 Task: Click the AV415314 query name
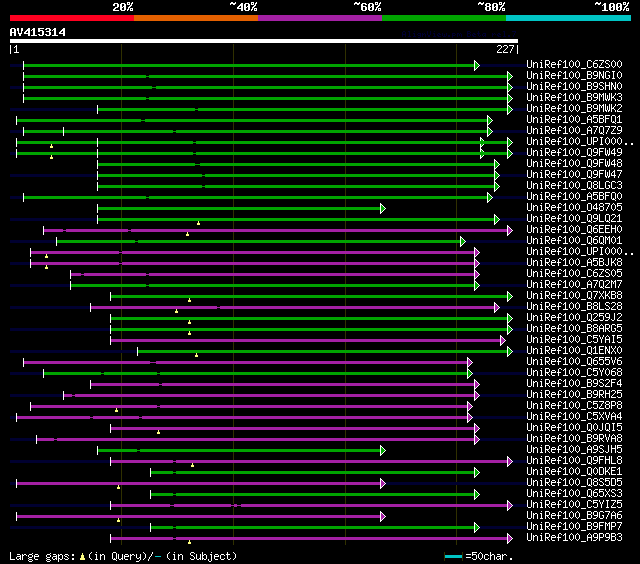pyautogui.click(x=38, y=32)
